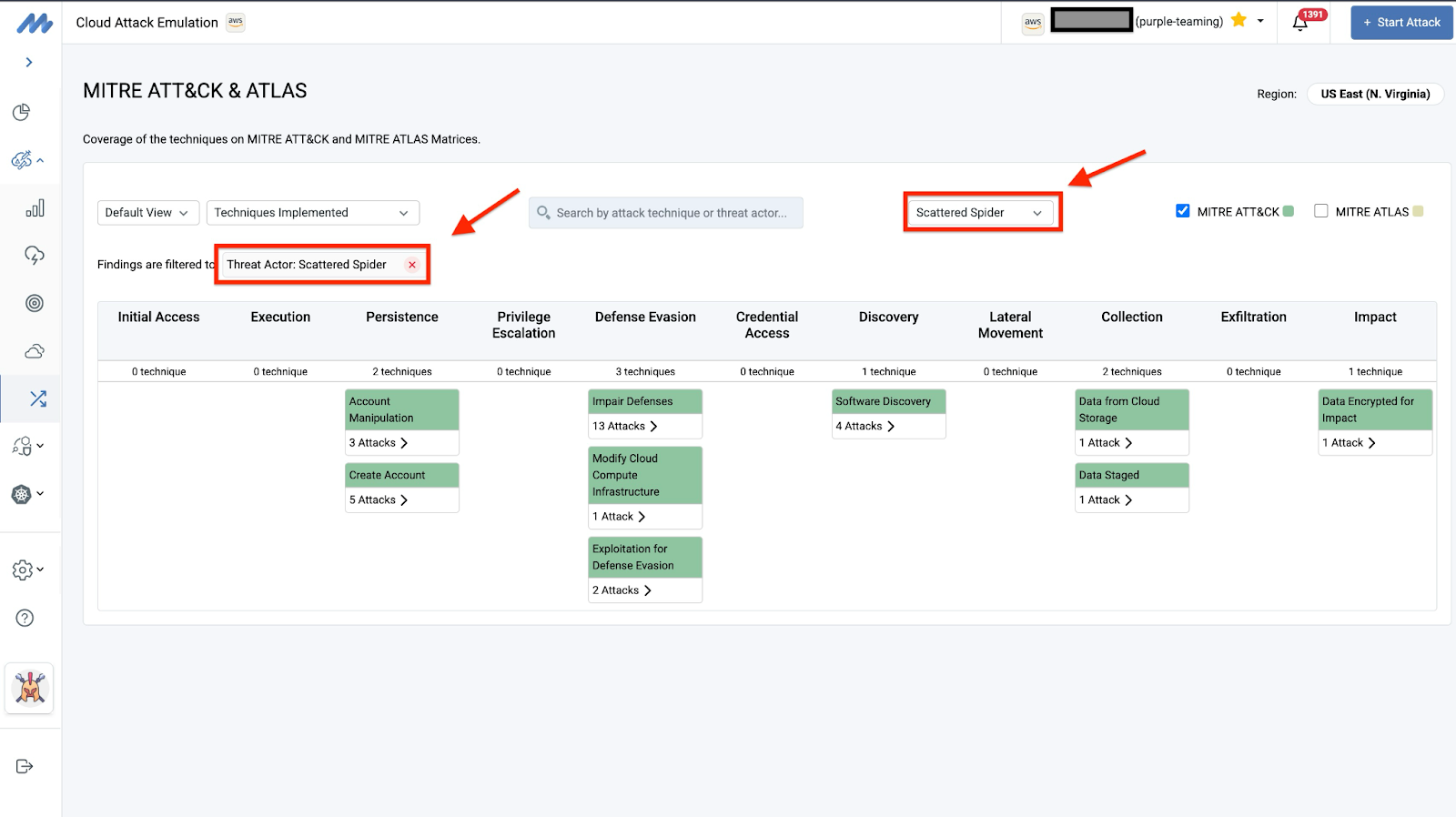Expand the user shield sidebar menu
This screenshot has height=817, width=1456.
[x=27, y=446]
